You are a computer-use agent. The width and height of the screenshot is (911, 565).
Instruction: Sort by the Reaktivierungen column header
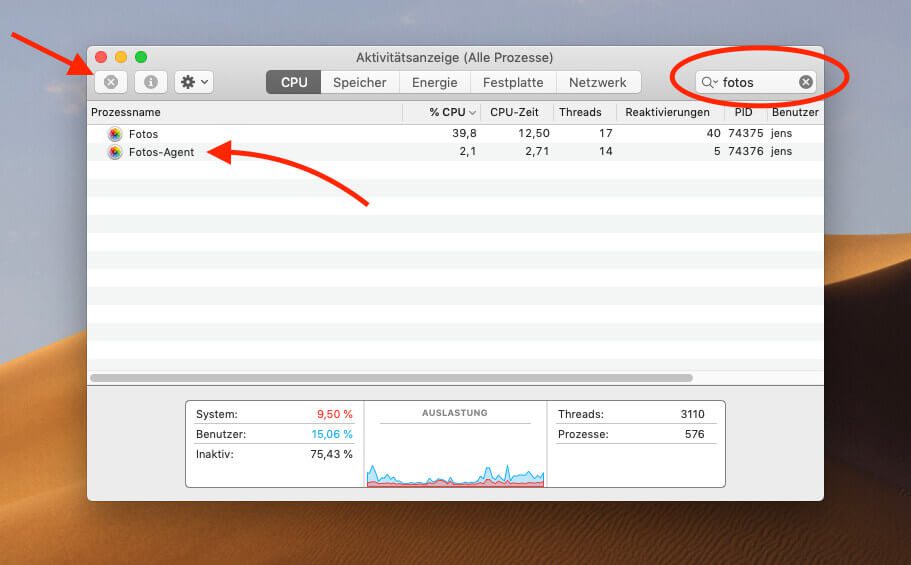pyautogui.click(x=668, y=112)
